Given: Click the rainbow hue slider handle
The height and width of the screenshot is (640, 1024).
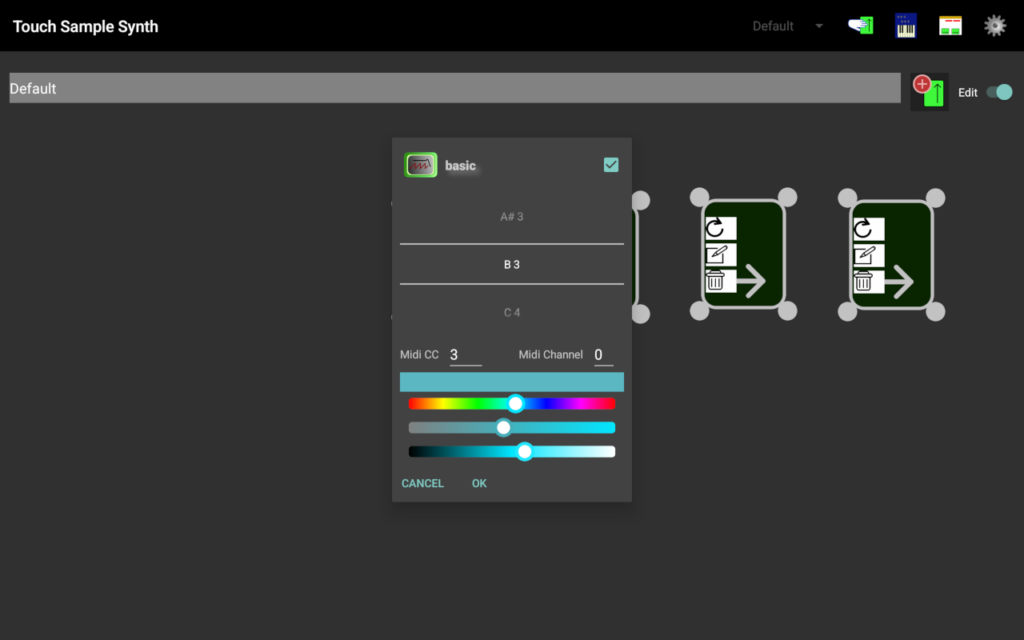Looking at the screenshot, I should pyautogui.click(x=516, y=403).
